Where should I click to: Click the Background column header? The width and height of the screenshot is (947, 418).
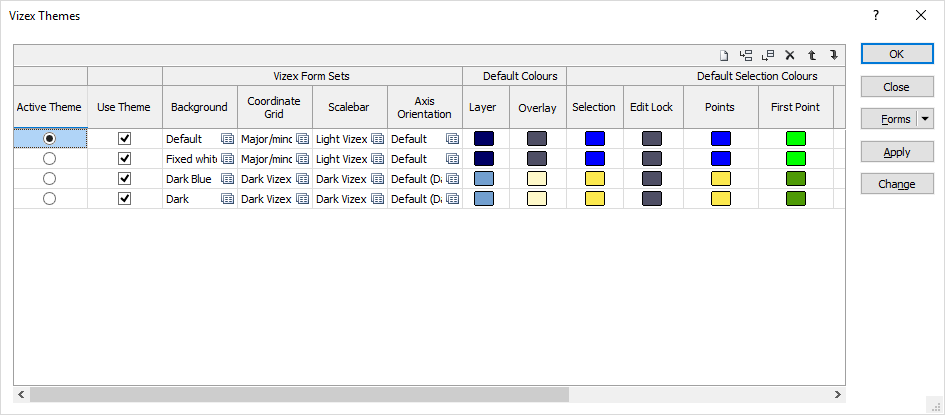tap(199, 107)
